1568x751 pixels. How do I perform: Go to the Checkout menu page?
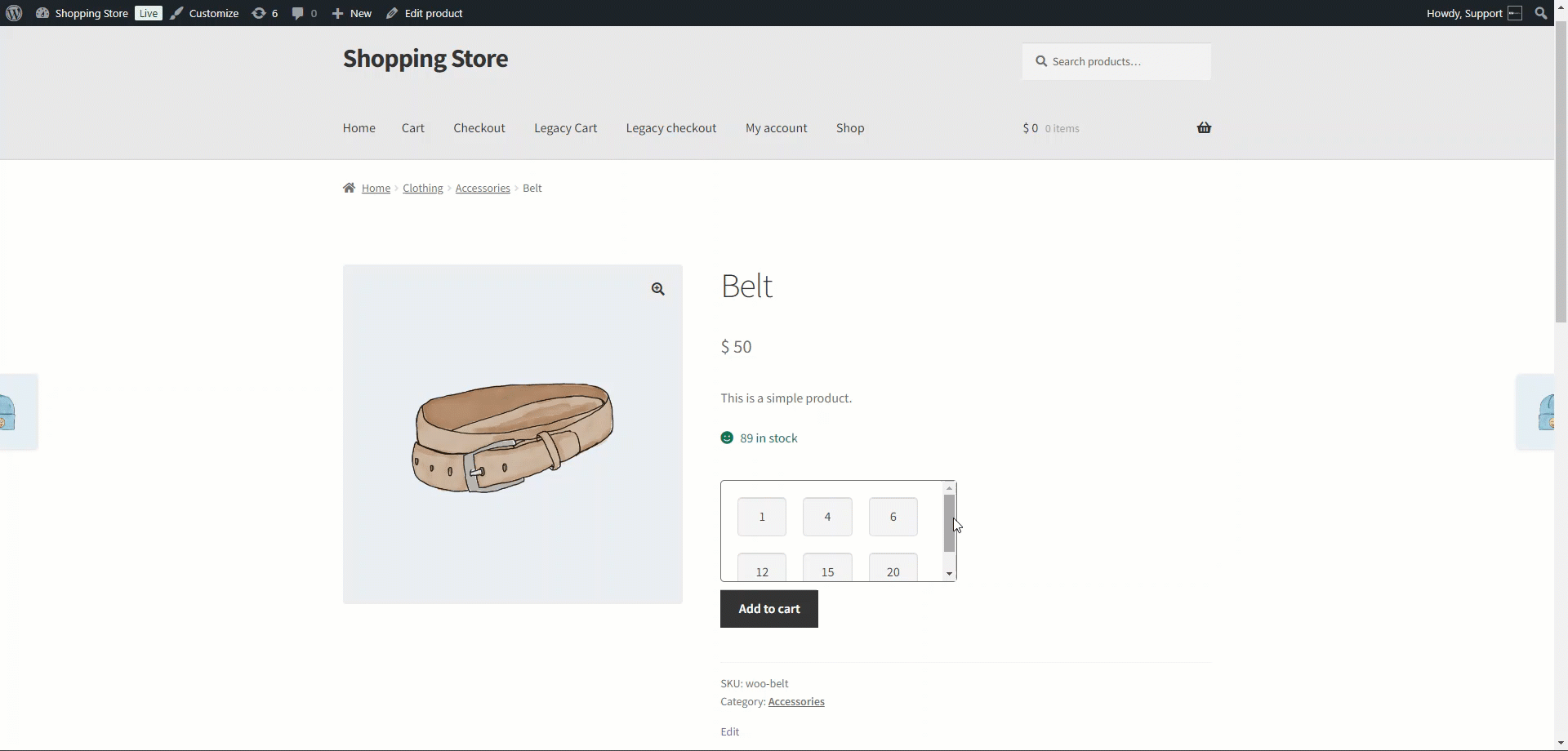click(x=479, y=128)
